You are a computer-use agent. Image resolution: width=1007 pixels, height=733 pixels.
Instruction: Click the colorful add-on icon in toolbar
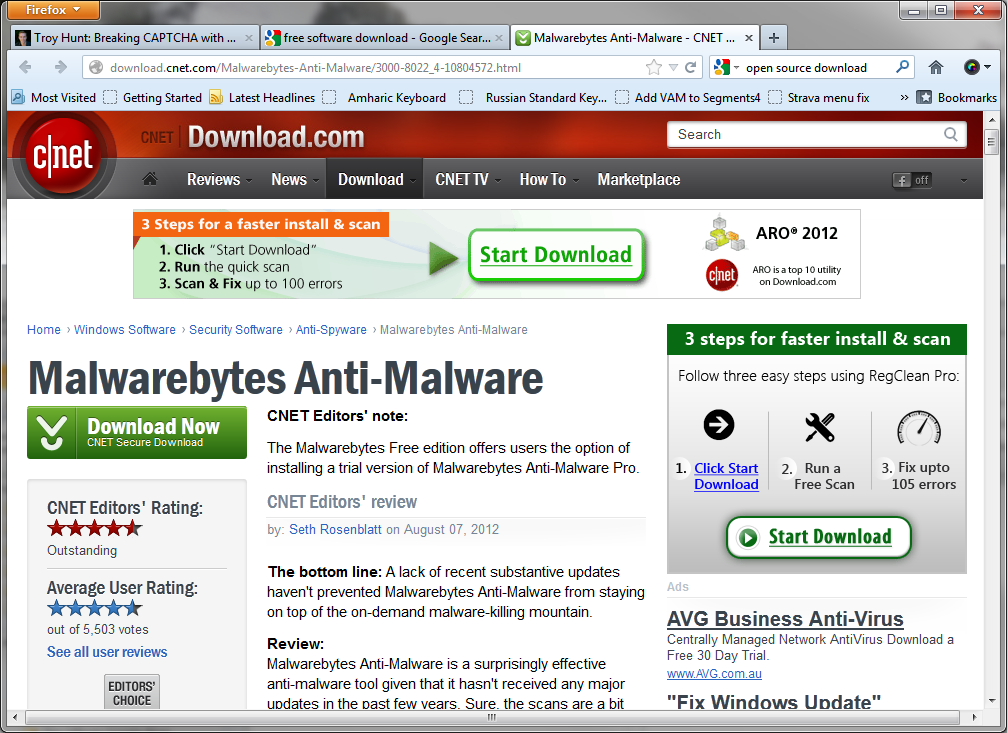(972, 67)
